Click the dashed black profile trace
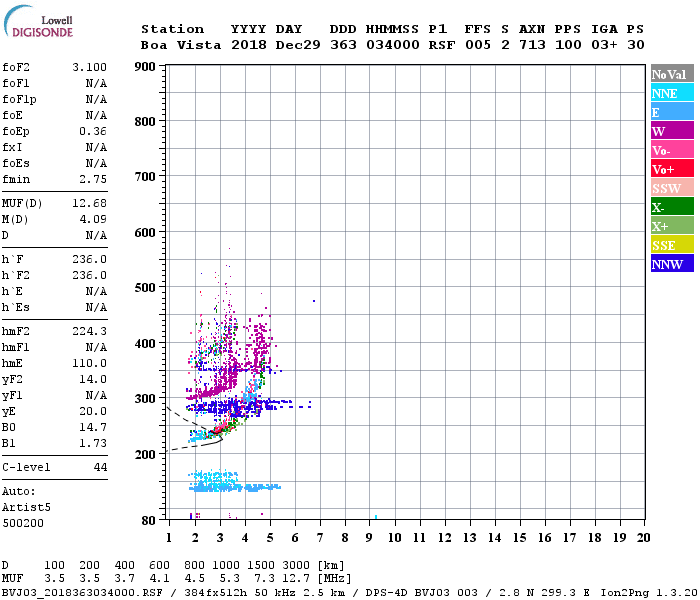This screenshot has width=700, height=600. click(195, 431)
